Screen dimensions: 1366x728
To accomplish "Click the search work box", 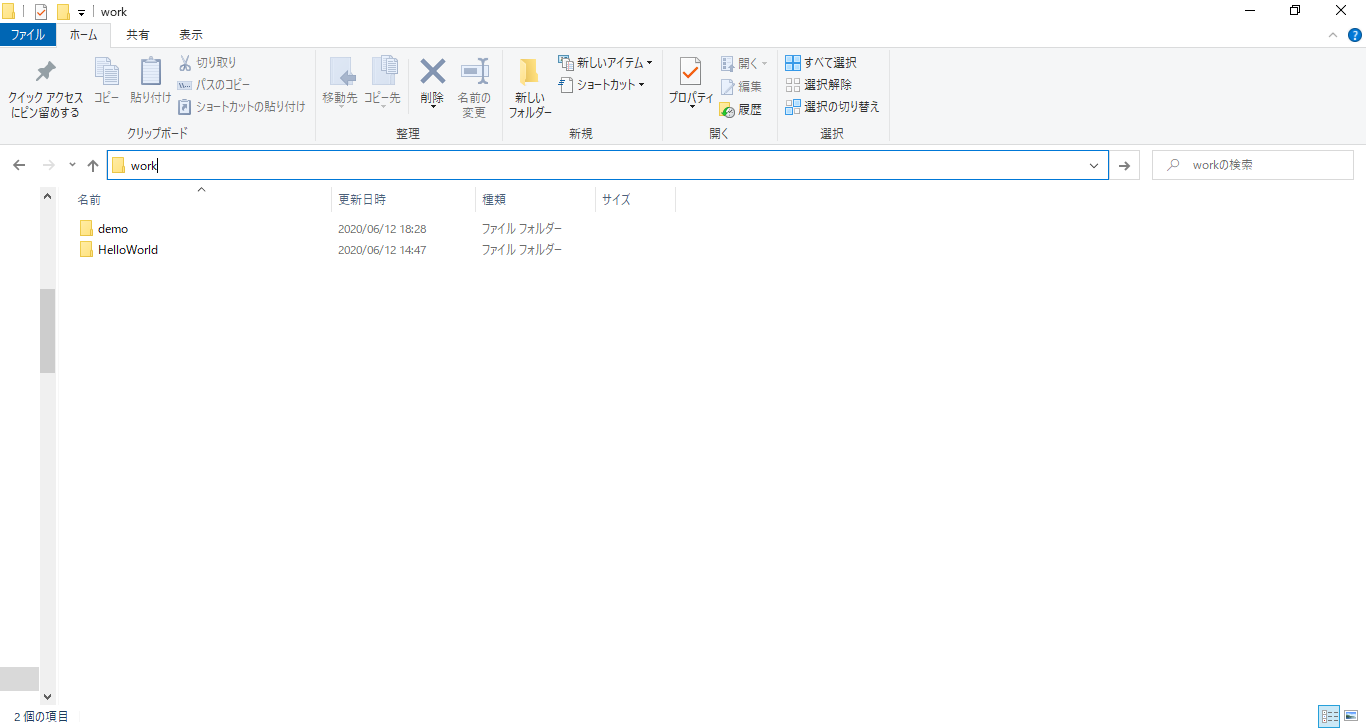I will [1253, 166].
